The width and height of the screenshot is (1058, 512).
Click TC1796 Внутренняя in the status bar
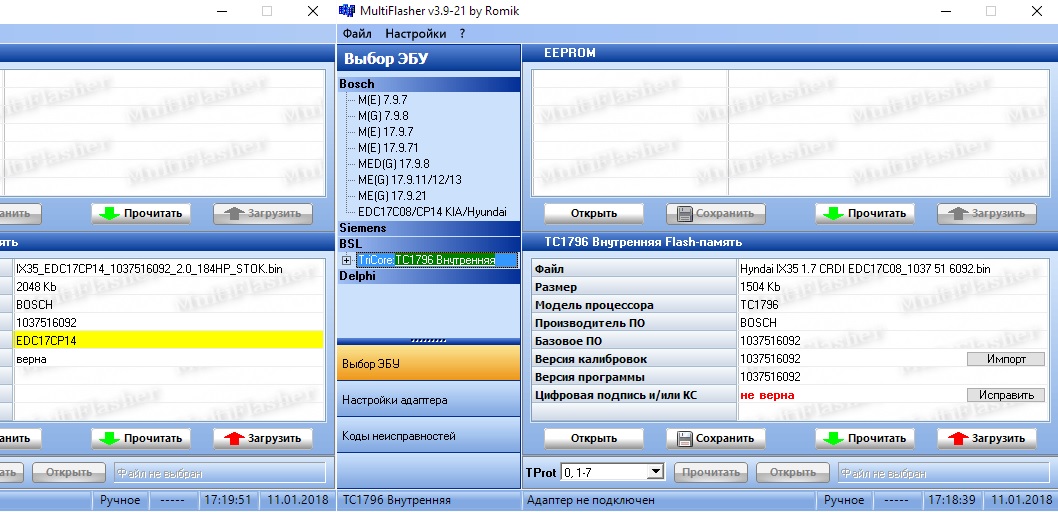pos(397,501)
